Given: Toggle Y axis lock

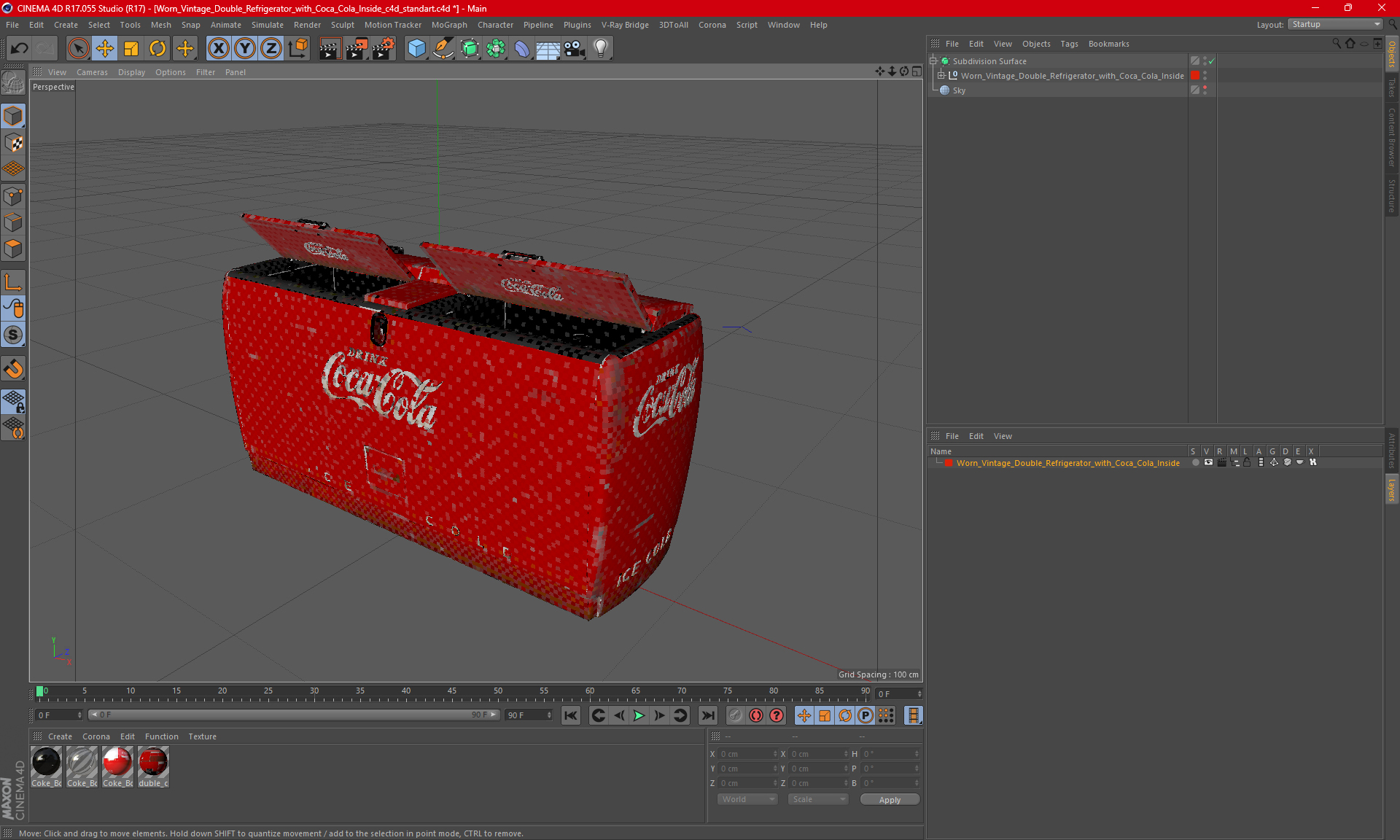Looking at the screenshot, I should click(x=245, y=49).
